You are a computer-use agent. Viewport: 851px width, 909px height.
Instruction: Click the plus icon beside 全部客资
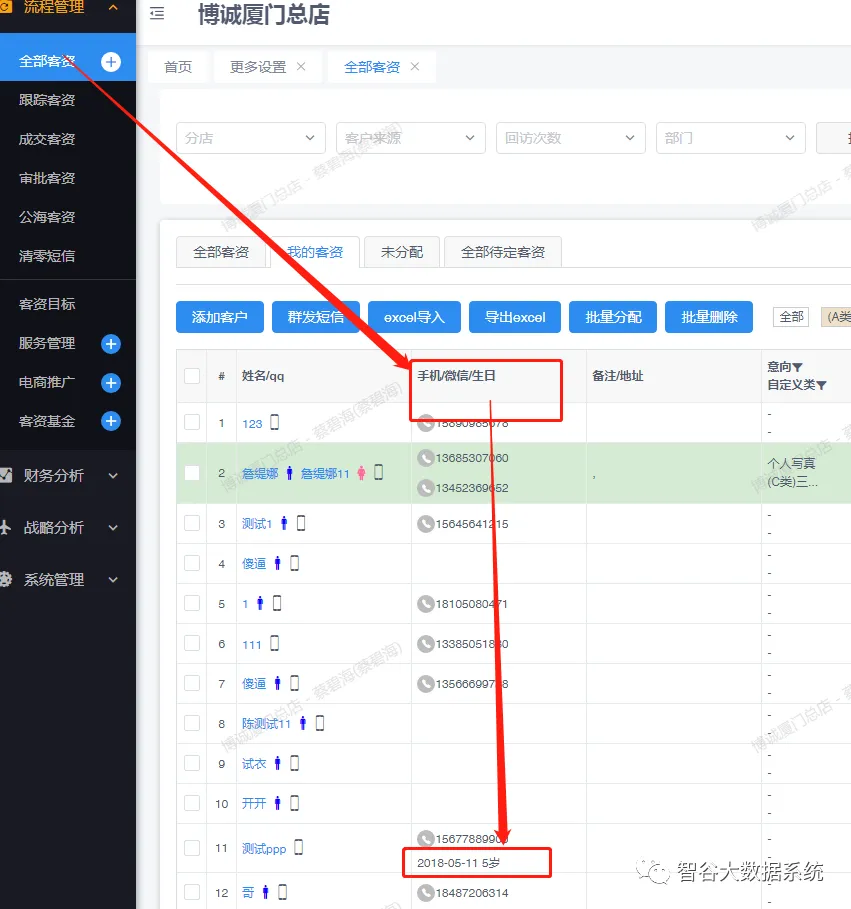click(x=111, y=62)
